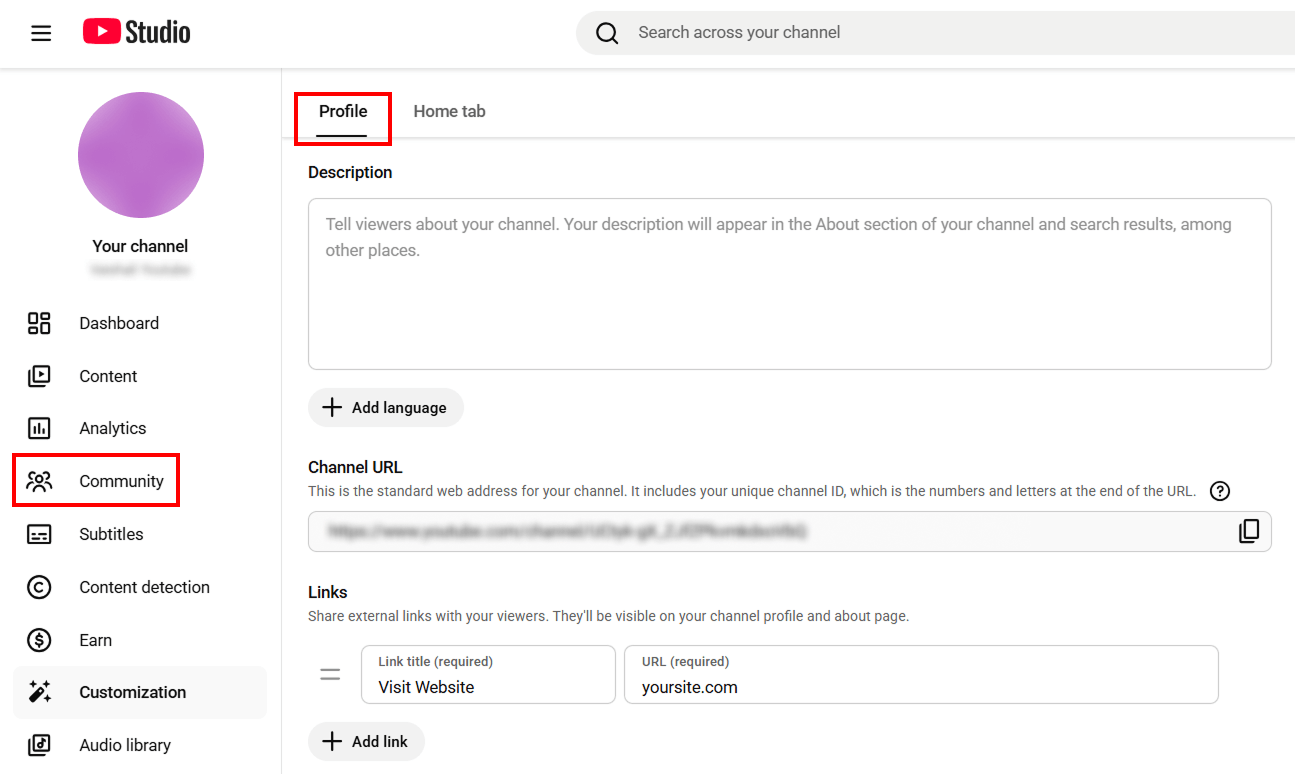Open Analytics in sidebar

(x=112, y=428)
